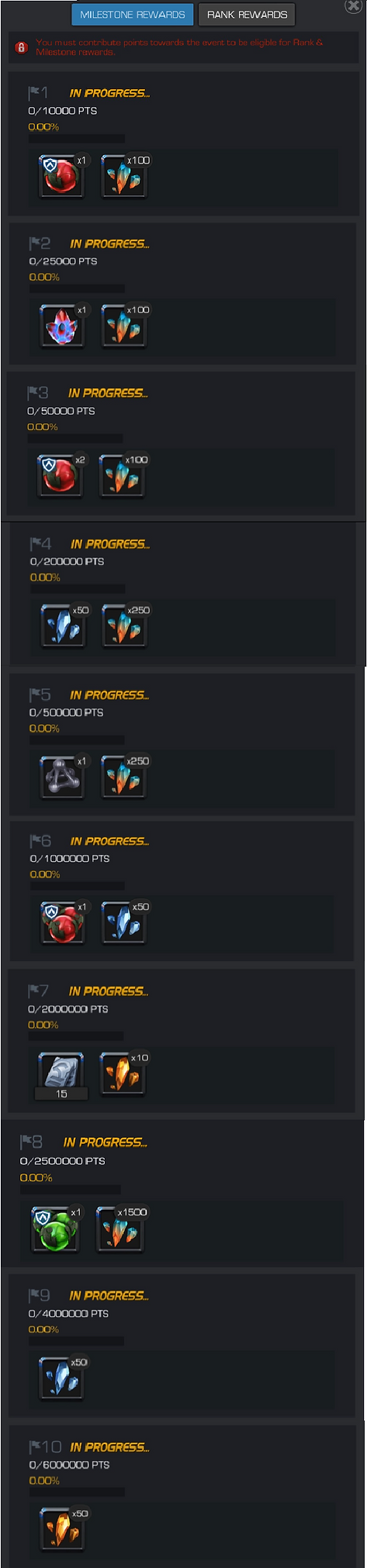This screenshot has height=1568, width=367.
Task: Open the gray catalyst x1 in milestone 5
Action: pos(62,777)
